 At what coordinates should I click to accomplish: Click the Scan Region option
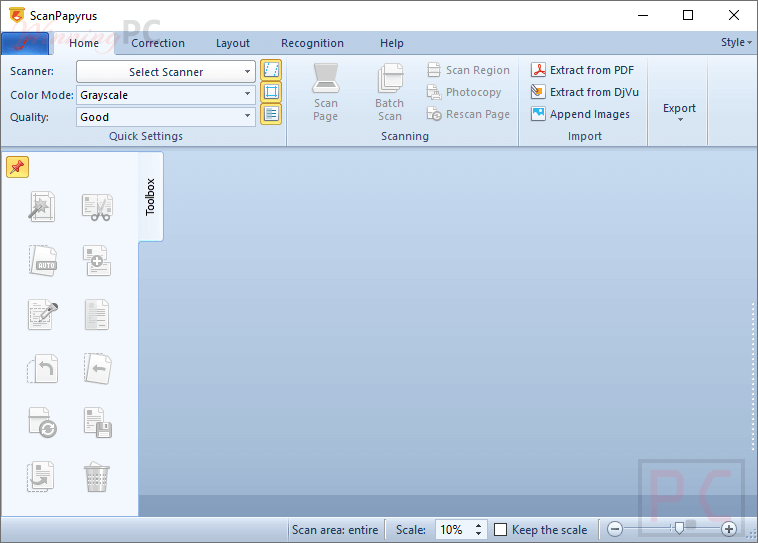click(468, 70)
